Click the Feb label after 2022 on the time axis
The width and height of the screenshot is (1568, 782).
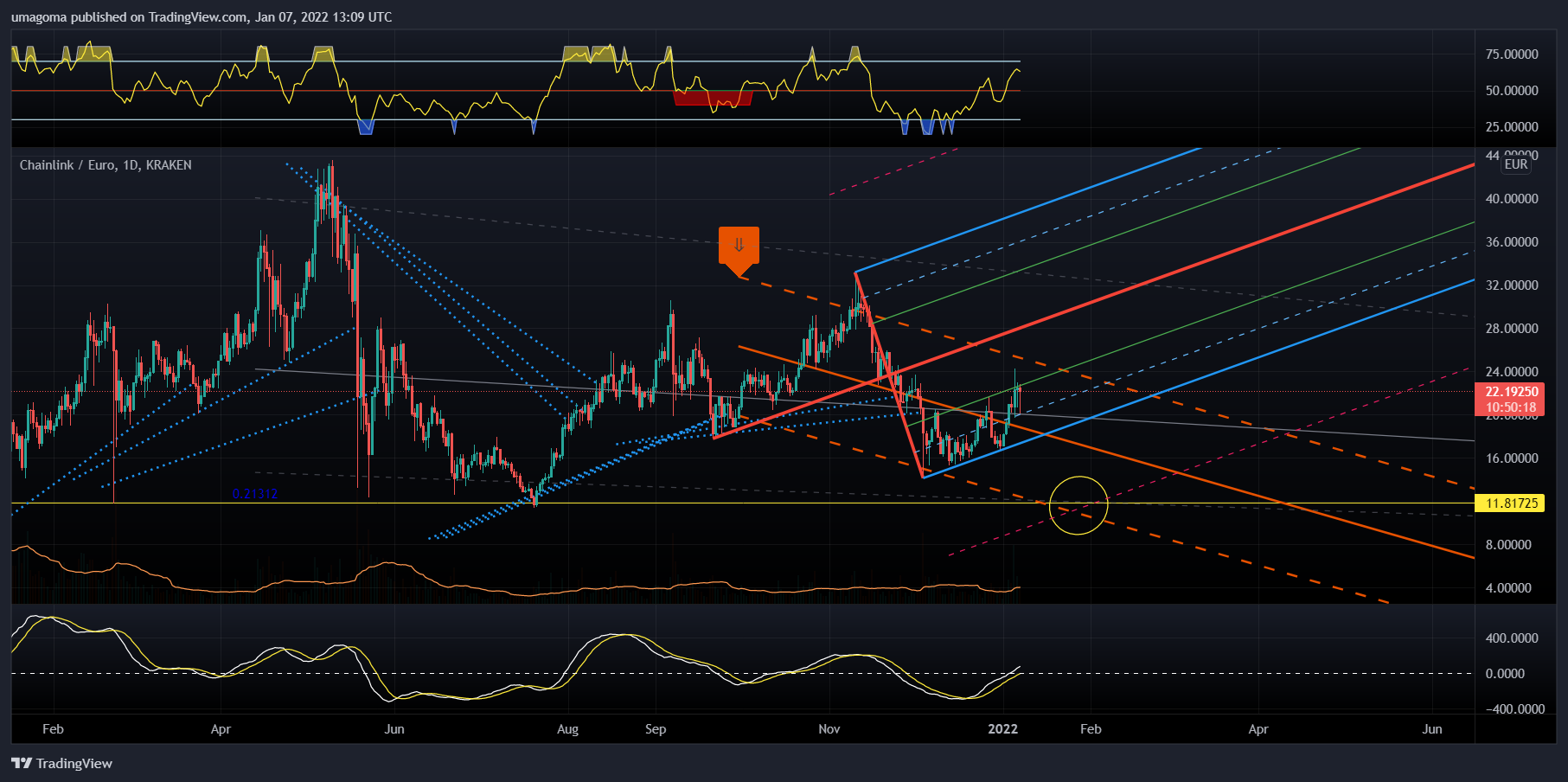pyautogui.click(x=1091, y=728)
